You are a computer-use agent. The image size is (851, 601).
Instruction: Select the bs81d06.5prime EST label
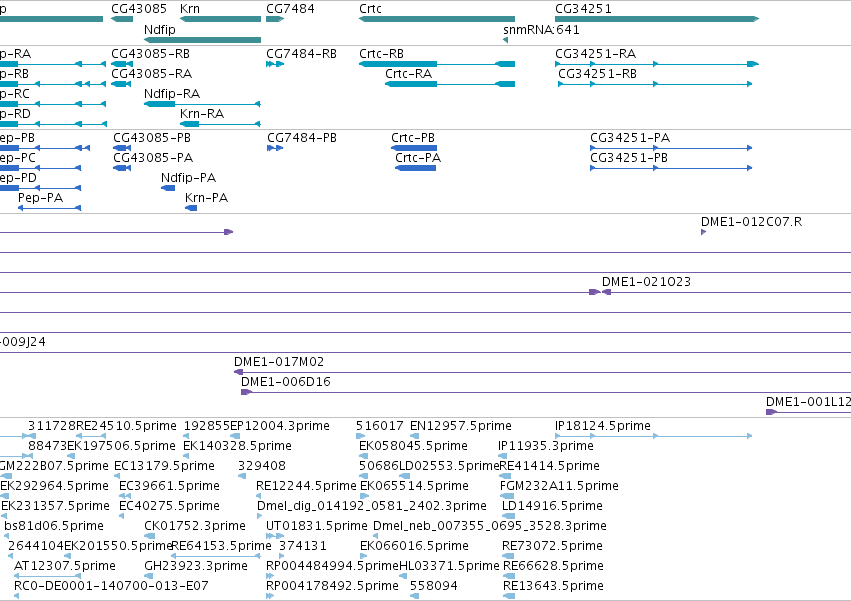(x=54, y=527)
